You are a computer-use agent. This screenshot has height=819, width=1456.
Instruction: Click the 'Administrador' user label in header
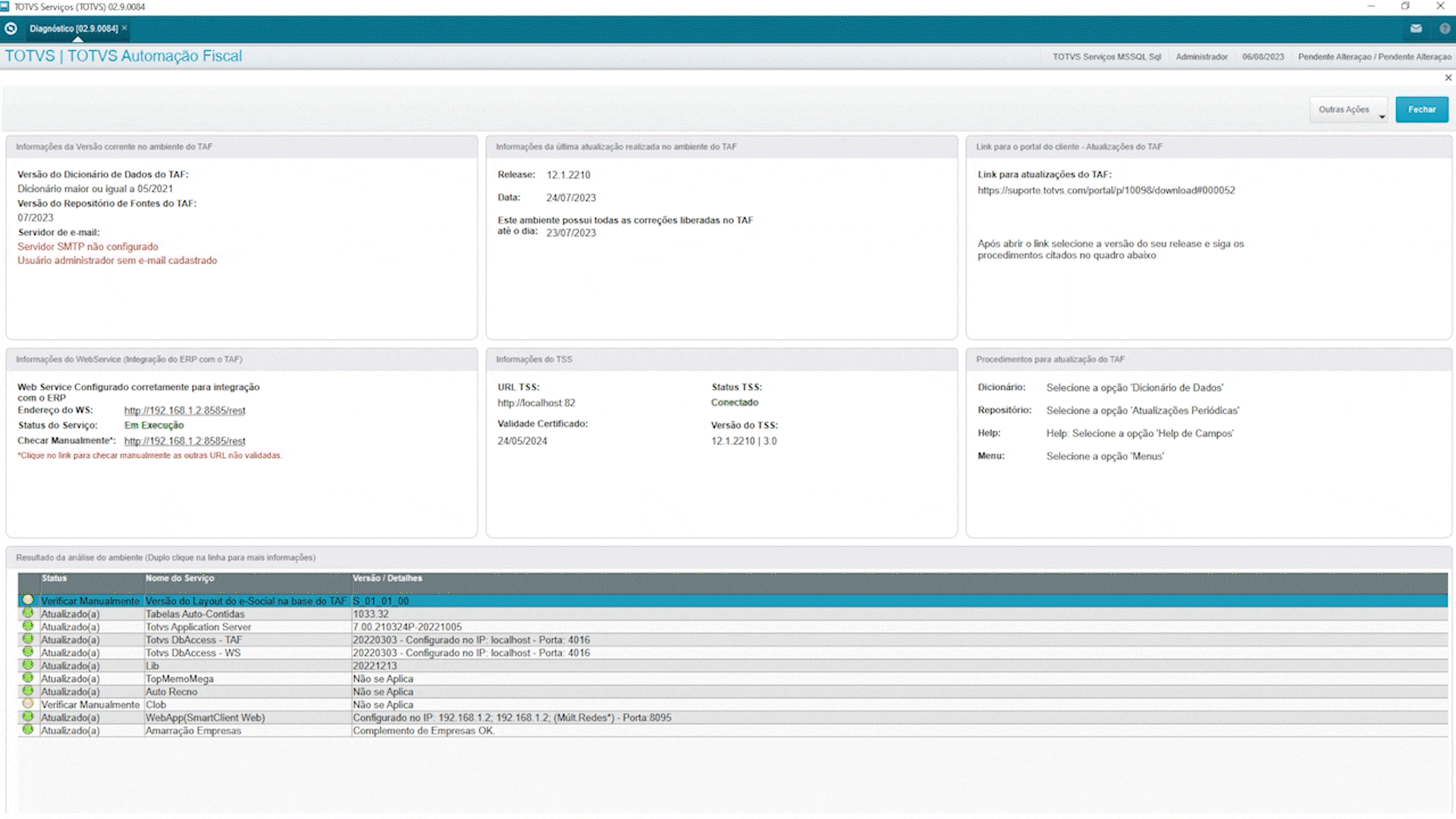(x=1202, y=57)
